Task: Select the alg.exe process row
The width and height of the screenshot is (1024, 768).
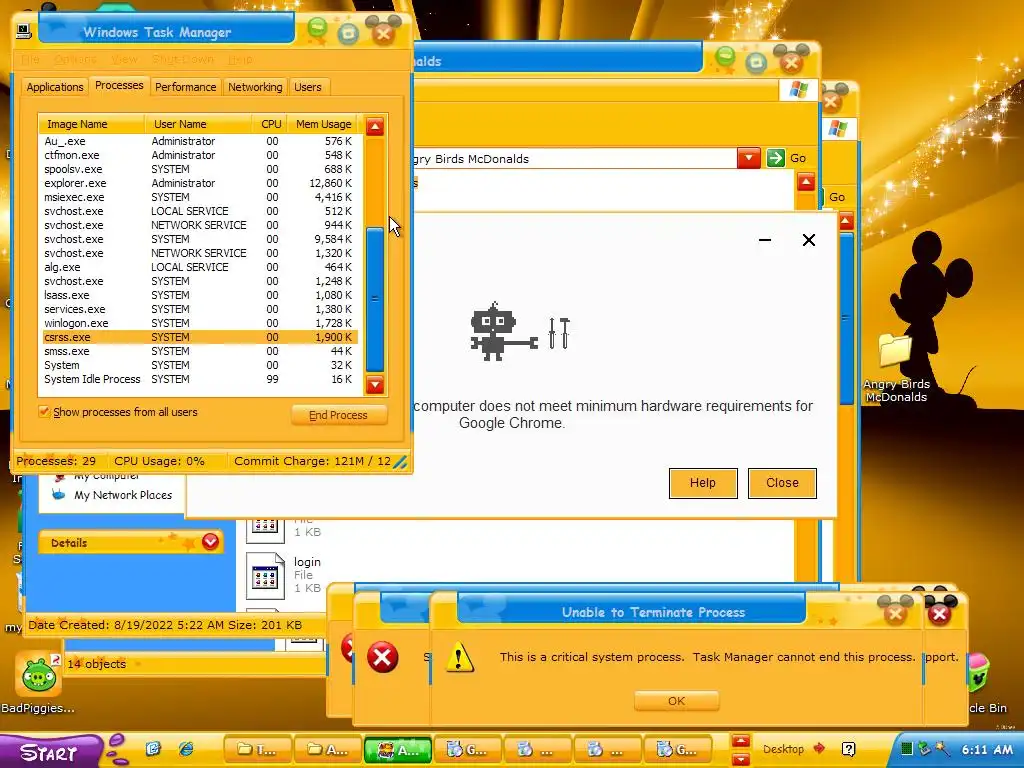Action: coord(199,267)
